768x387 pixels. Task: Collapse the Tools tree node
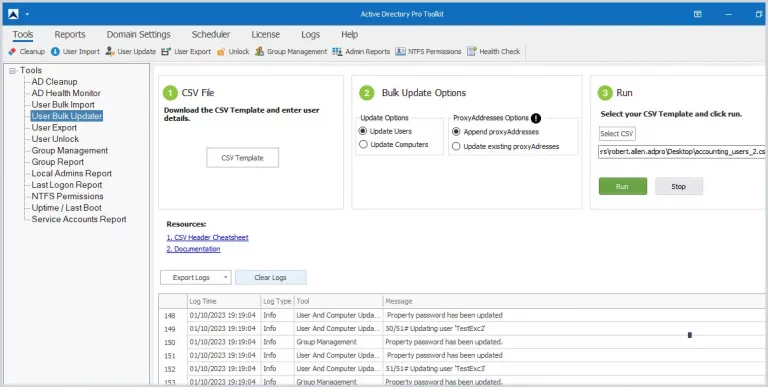pyautogui.click(x=13, y=71)
